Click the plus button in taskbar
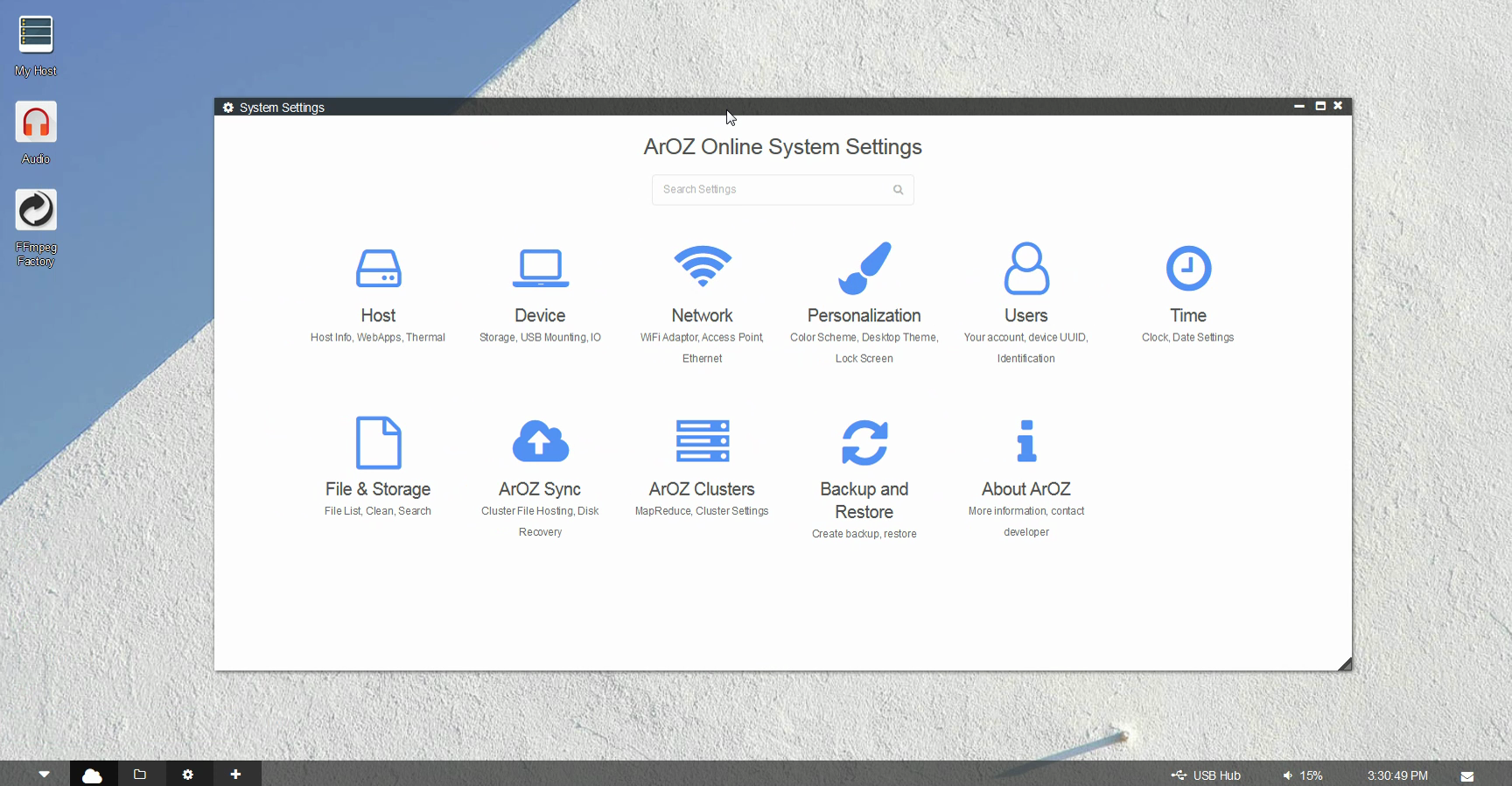 click(235, 775)
